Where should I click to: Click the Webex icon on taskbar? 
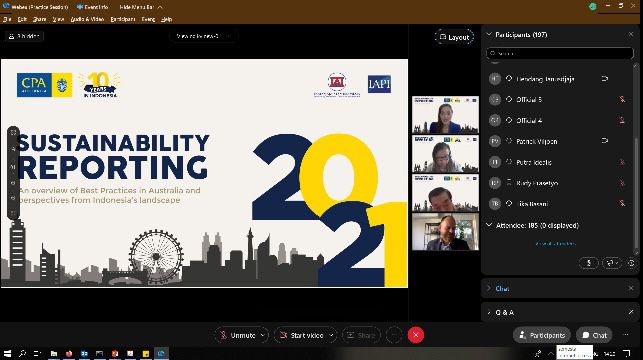click(x=161, y=353)
